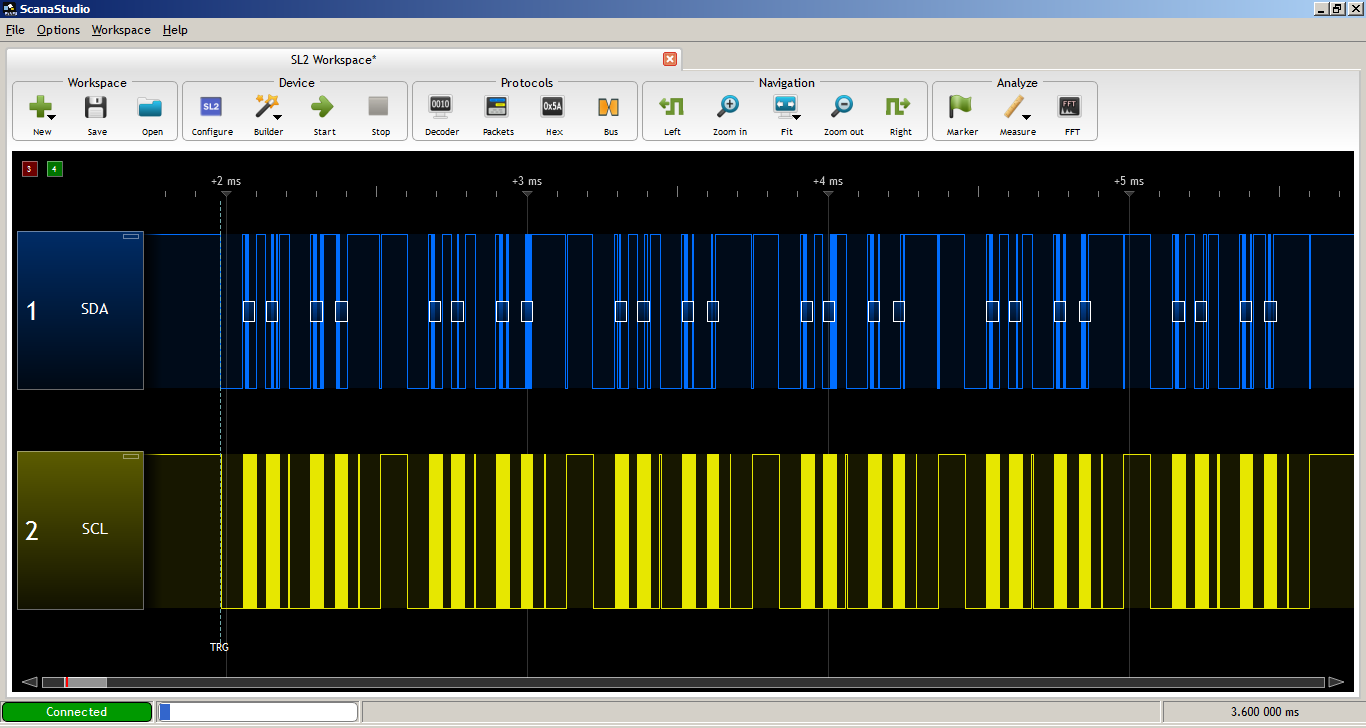The height and width of the screenshot is (728, 1366).
Task: Select the Packets protocol view
Action: (497, 110)
